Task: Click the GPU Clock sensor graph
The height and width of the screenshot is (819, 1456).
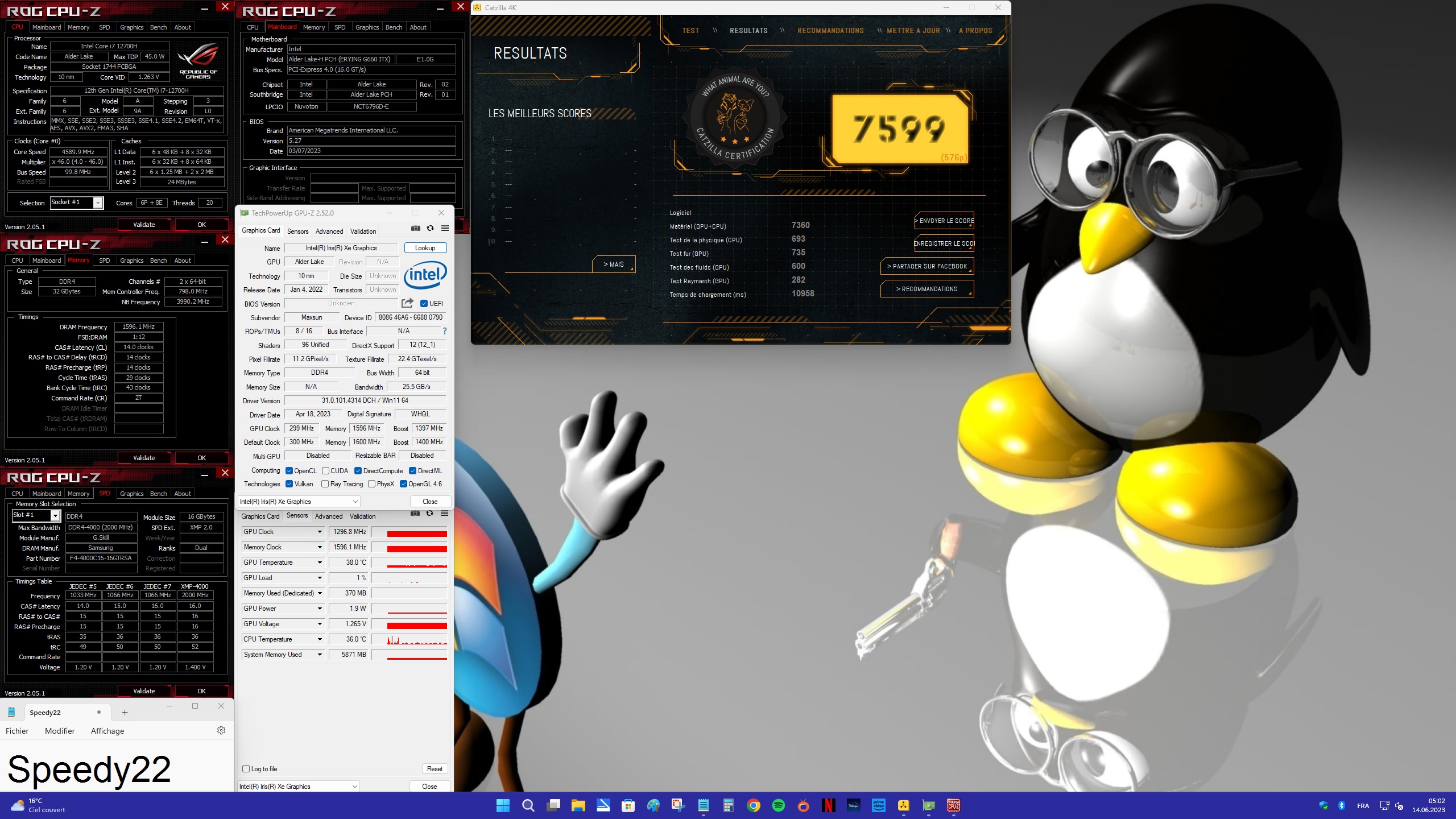Action: coord(409,532)
